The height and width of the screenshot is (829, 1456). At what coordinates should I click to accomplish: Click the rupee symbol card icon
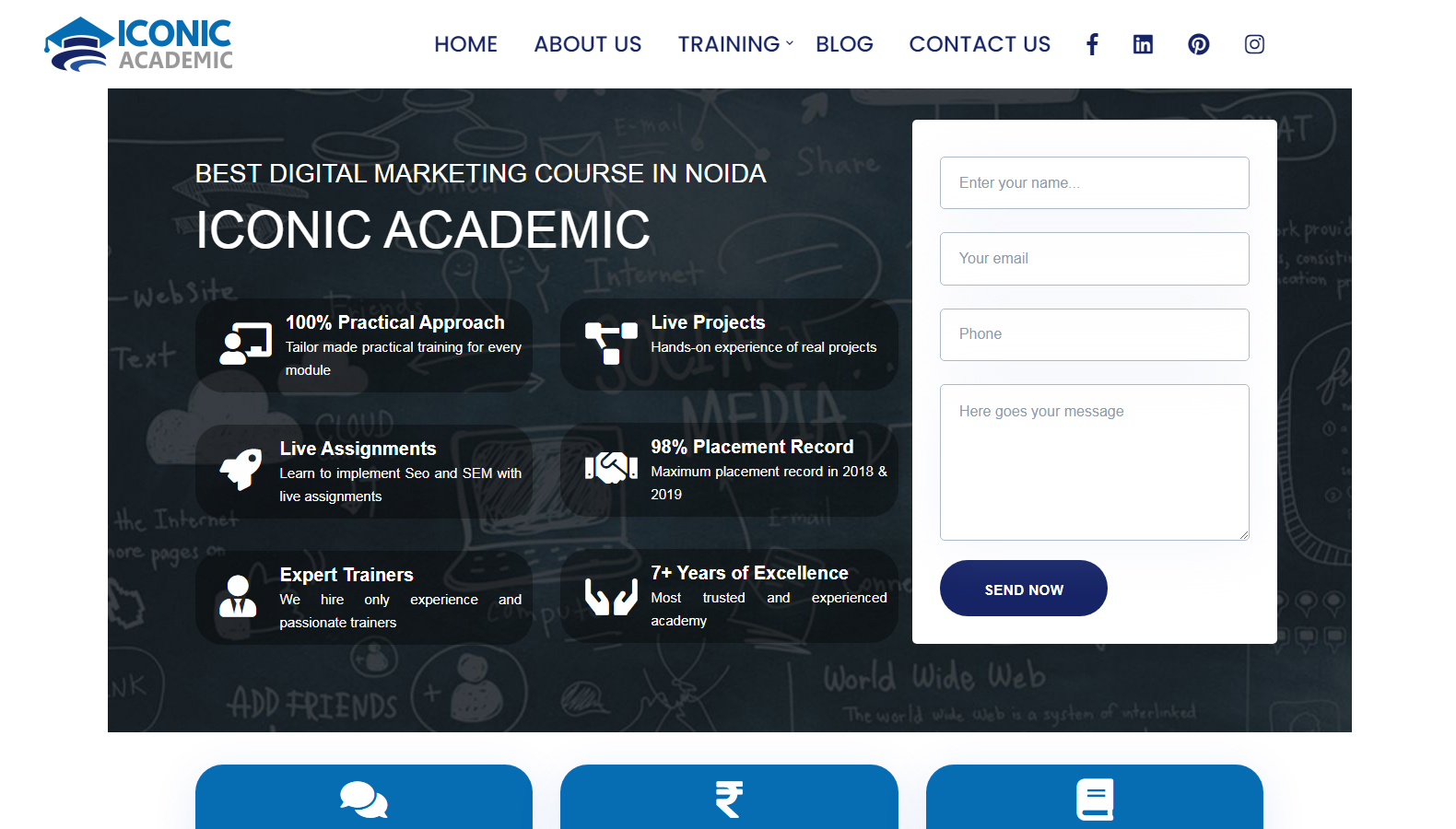click(x=729, y=800)
